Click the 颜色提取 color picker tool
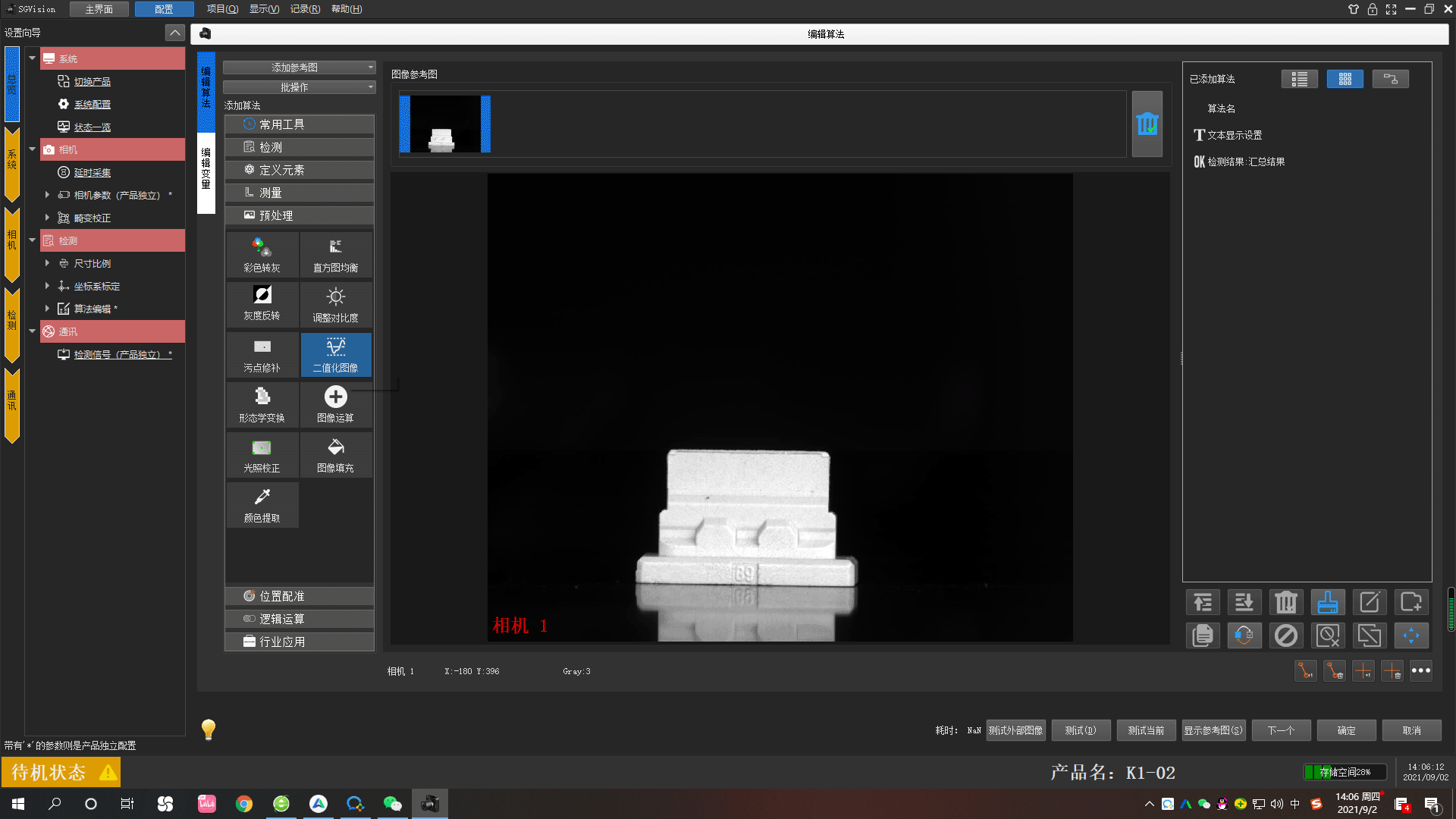The image size is (1456, 819). [x=262, y=505]
